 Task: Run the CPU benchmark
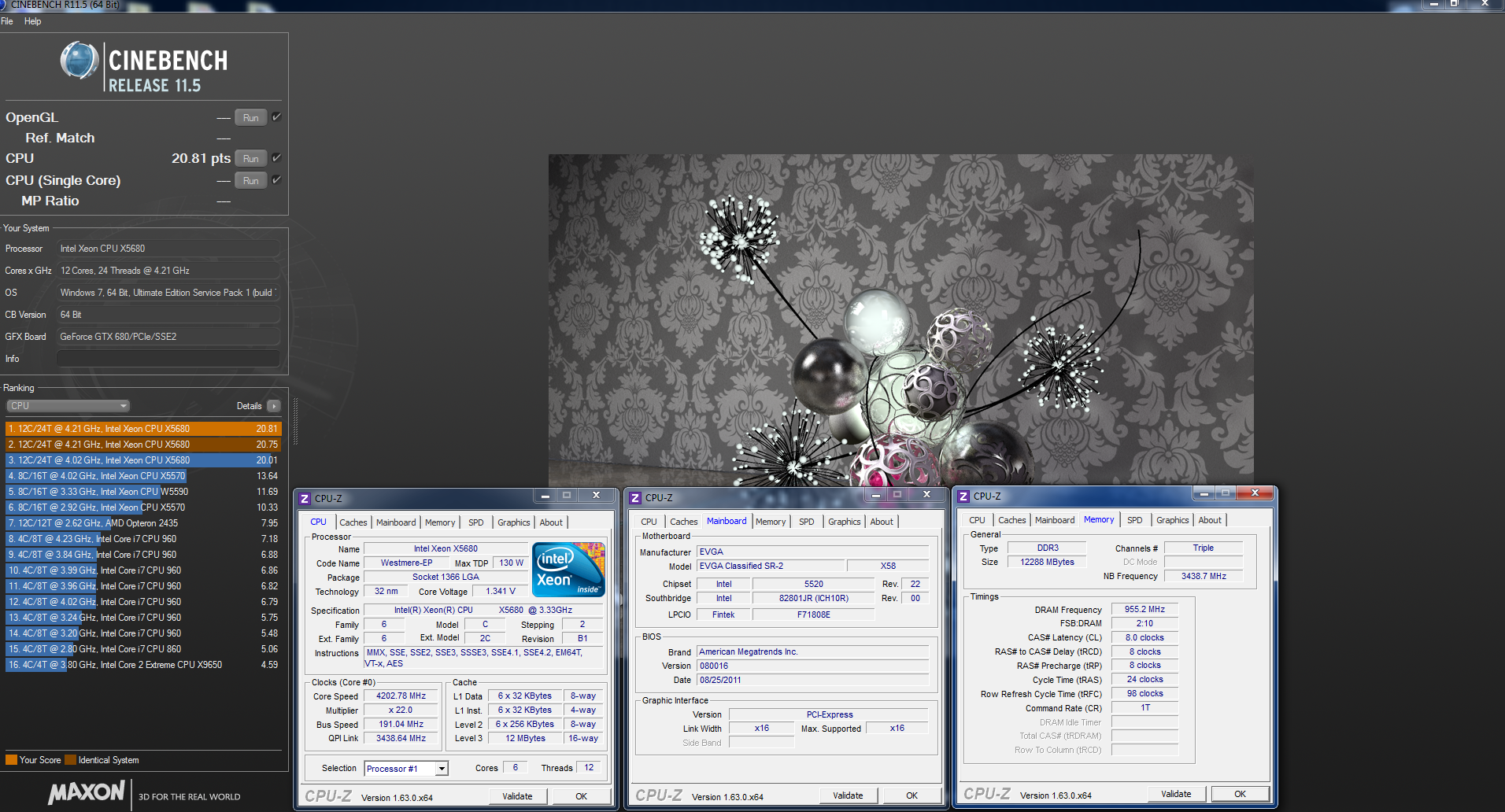[x=250, y=159]
